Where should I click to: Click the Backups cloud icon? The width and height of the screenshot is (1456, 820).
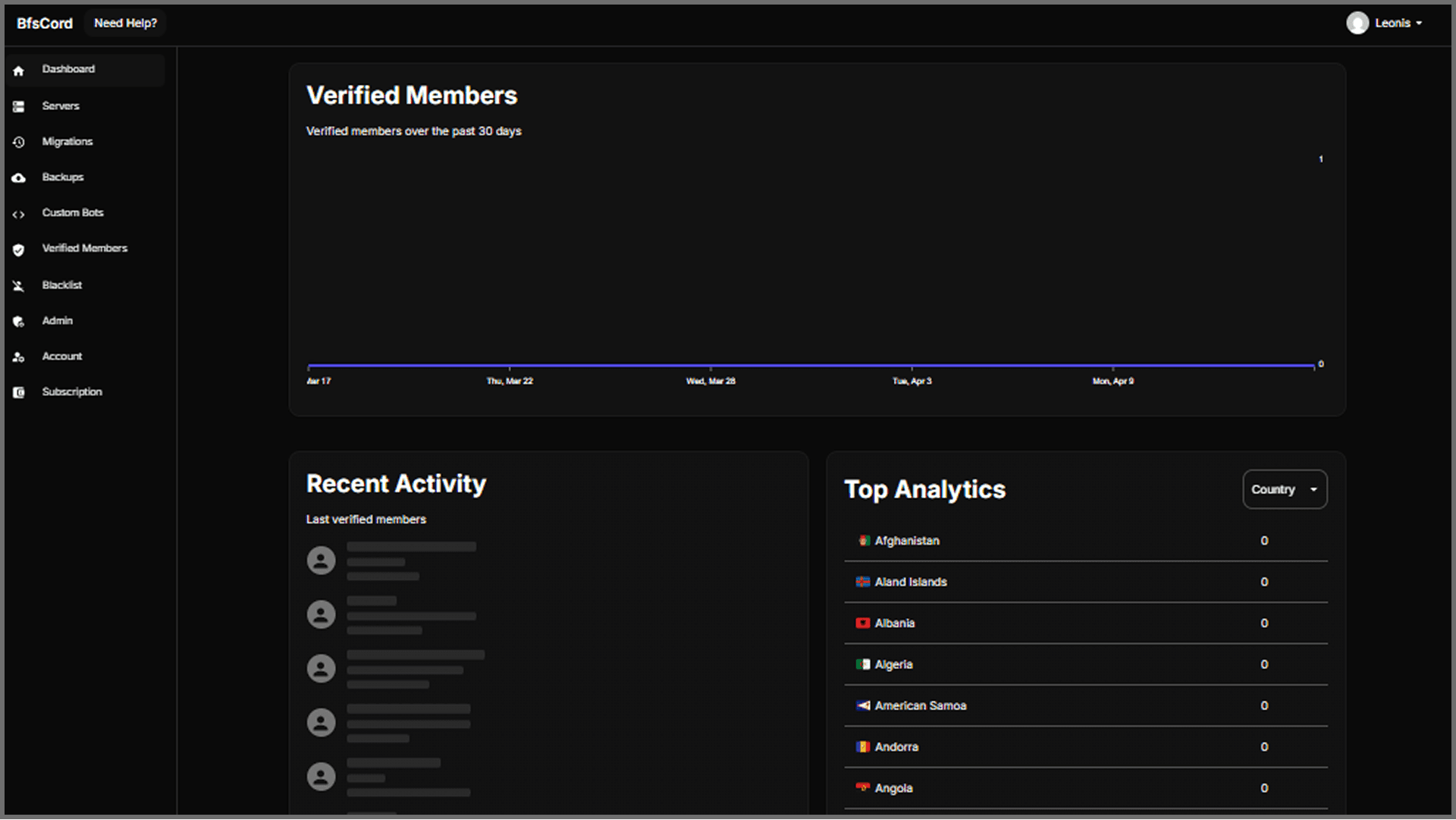tap(19, 178)
